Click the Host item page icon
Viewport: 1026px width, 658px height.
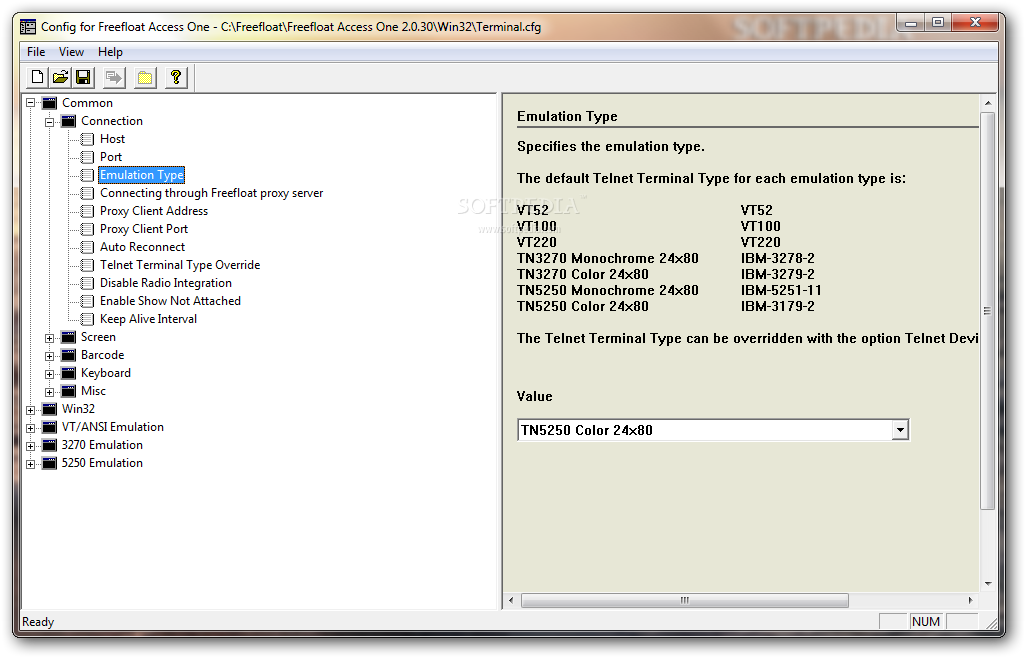(87, 139)
